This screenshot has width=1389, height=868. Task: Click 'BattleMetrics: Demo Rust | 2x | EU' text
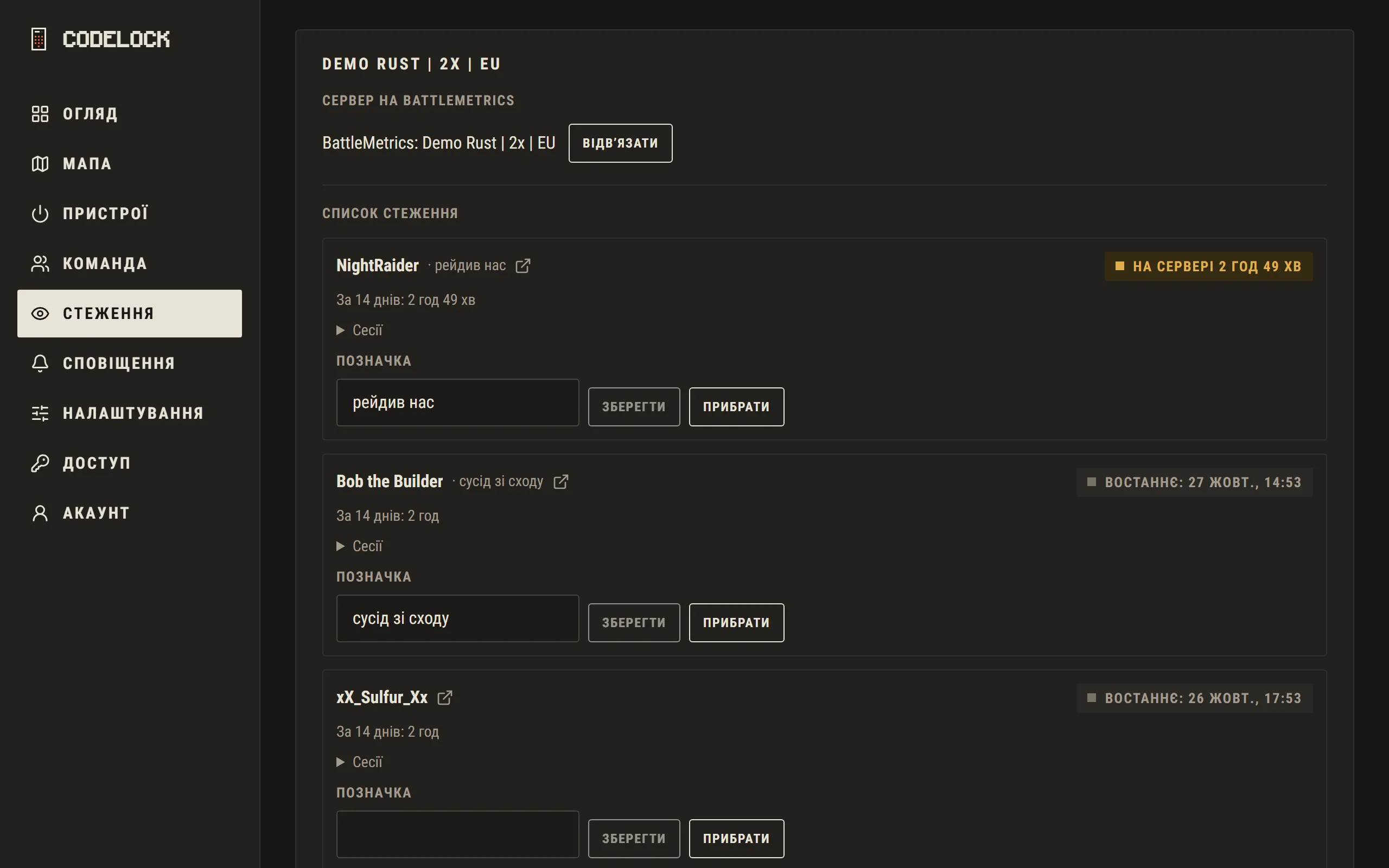coord(439,143)
